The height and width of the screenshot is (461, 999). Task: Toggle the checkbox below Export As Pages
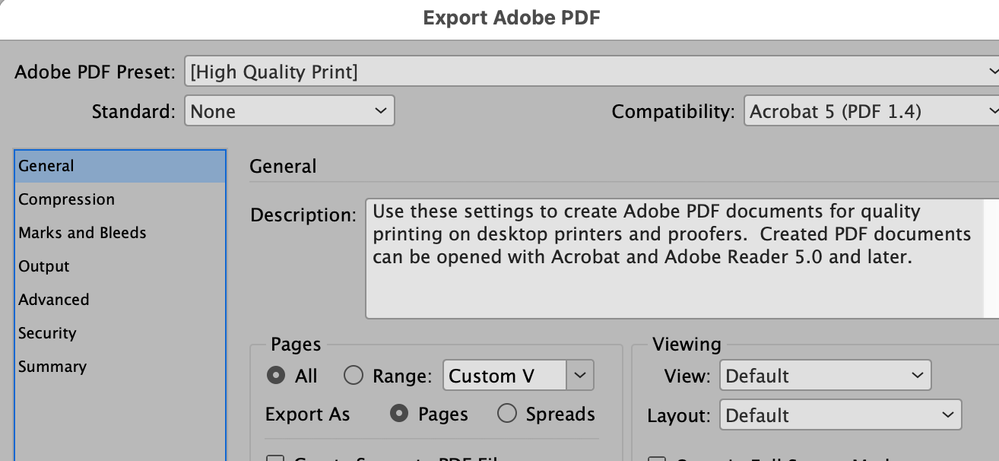[x=275, y=457]
